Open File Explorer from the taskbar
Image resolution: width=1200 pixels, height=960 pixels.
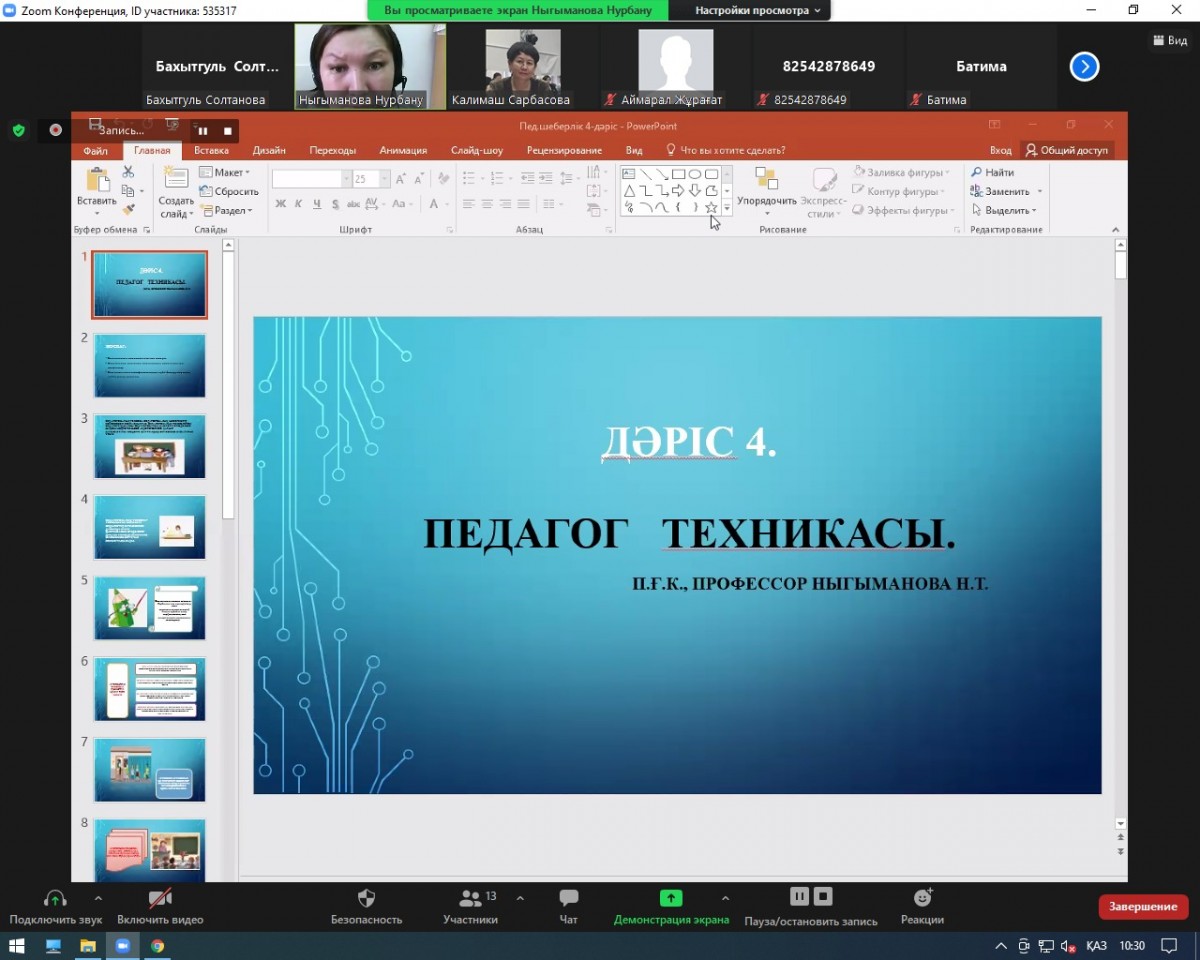(x=88, y=945)
